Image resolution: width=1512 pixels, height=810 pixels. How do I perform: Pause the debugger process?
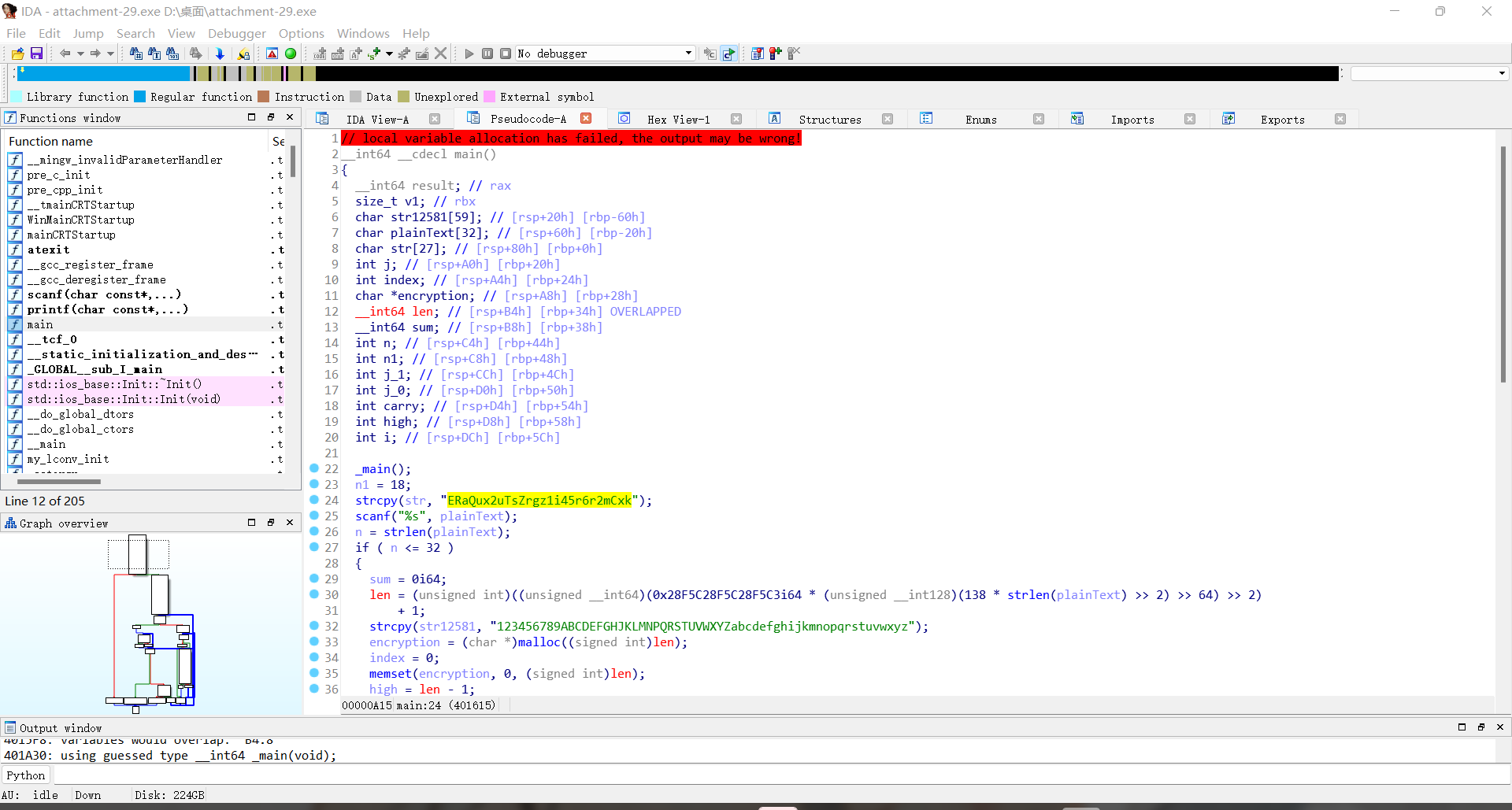click(487, 54)
